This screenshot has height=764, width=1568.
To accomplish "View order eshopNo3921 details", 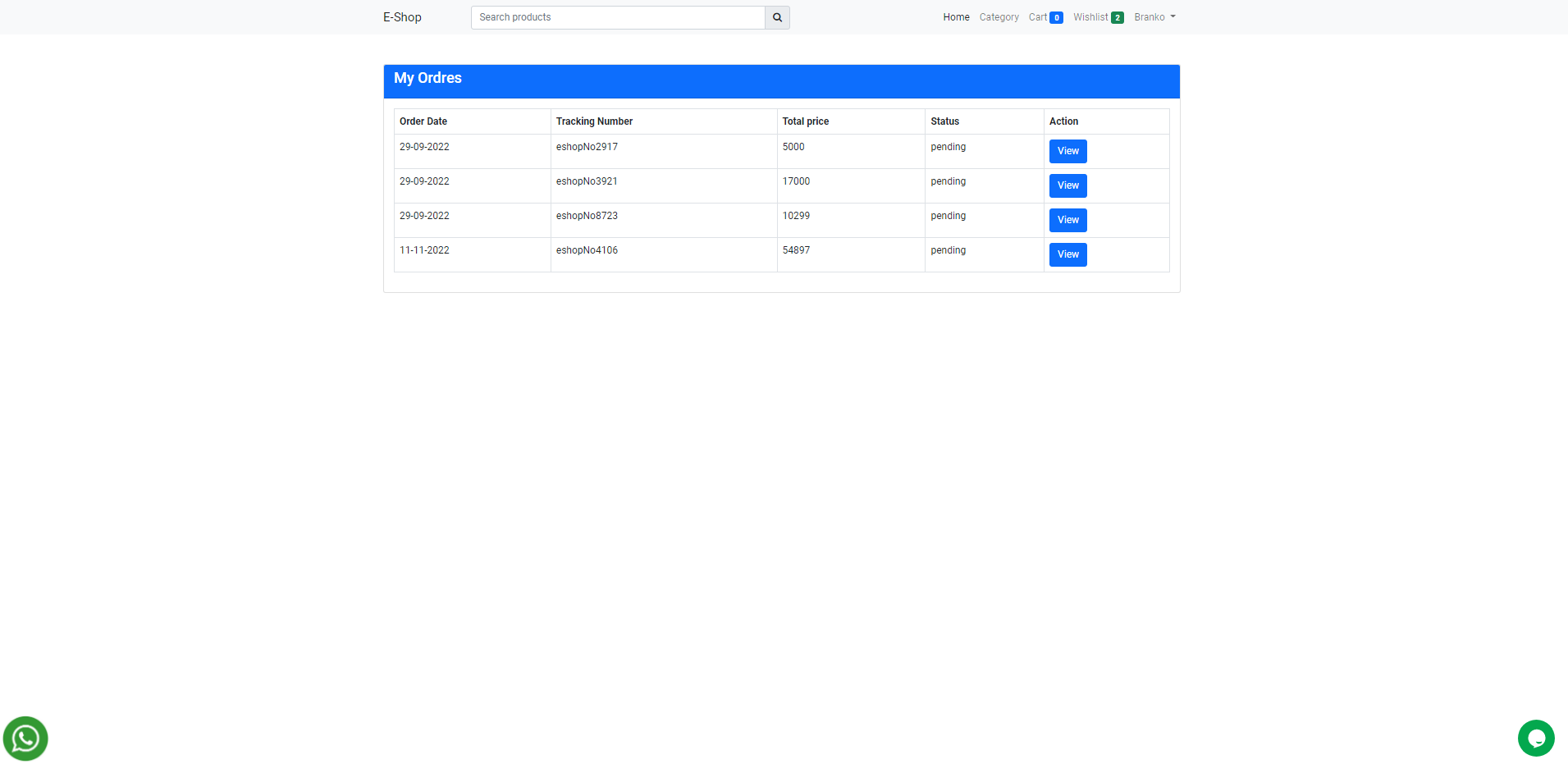I will [1067, 185].
